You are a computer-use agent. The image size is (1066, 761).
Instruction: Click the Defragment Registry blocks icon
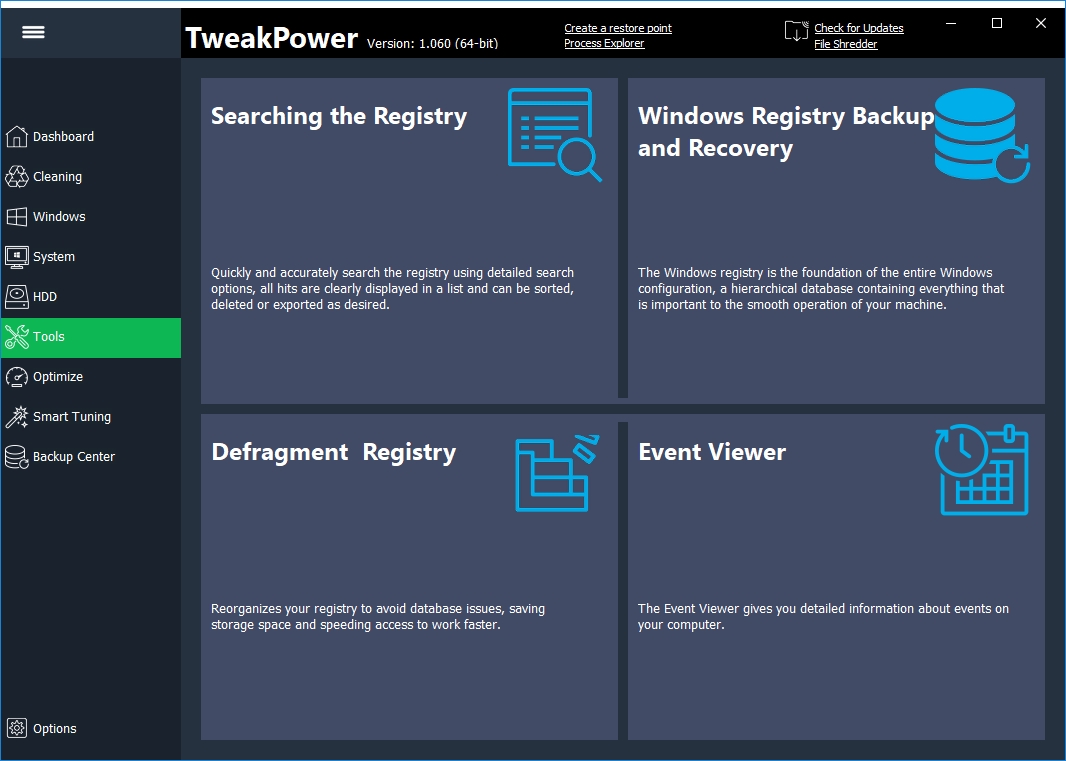556,473
